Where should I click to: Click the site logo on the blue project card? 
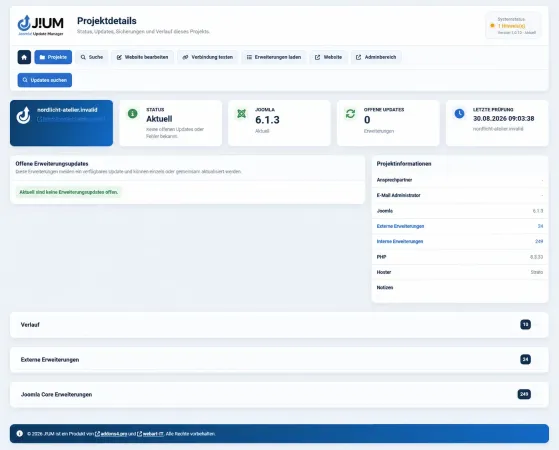[x=24, y=115]
